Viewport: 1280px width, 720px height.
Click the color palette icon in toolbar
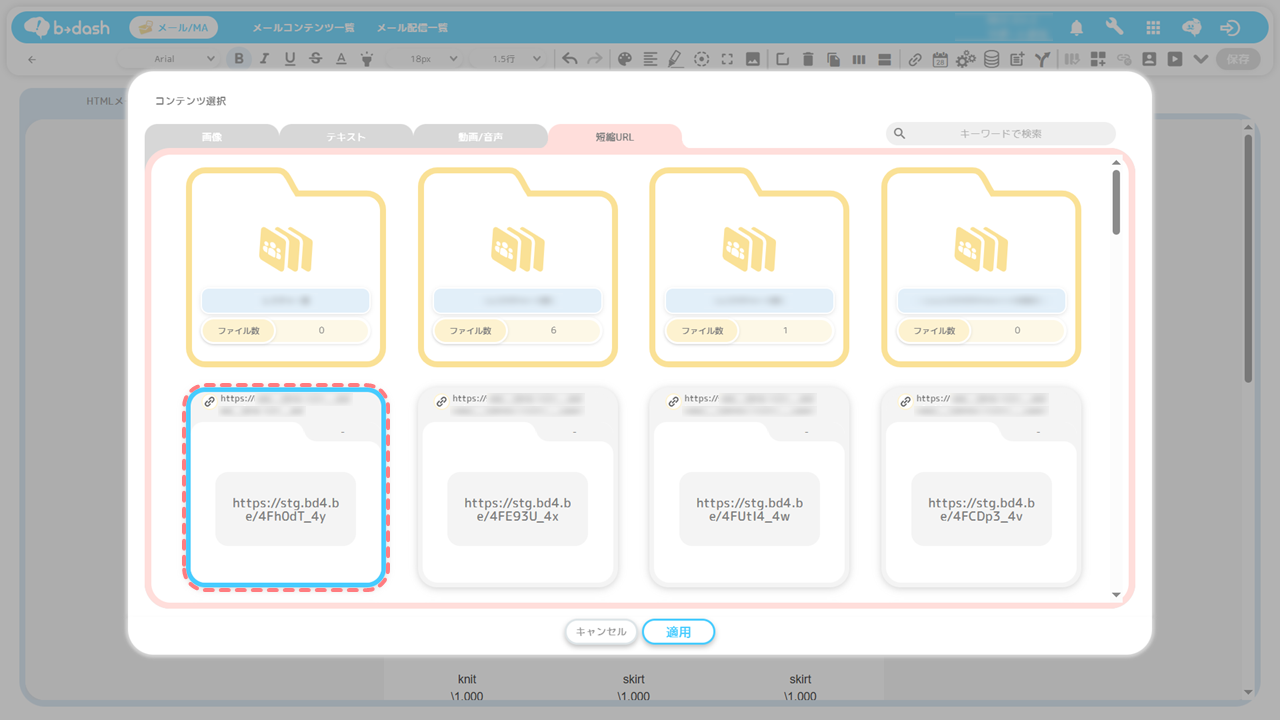click(625, 59)
